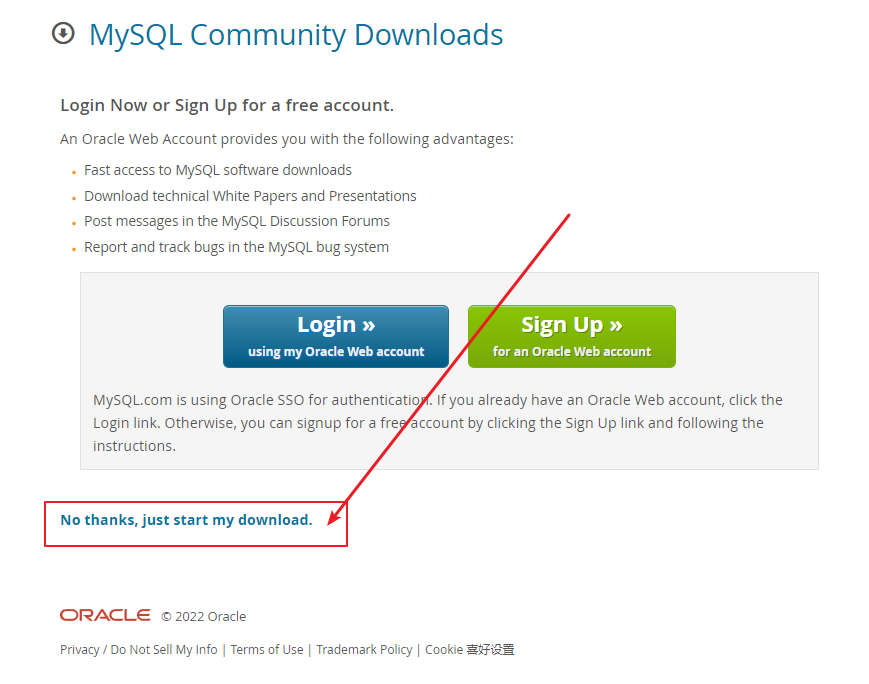
Task: Click the red Oracle logo
Action: point(105,615)
